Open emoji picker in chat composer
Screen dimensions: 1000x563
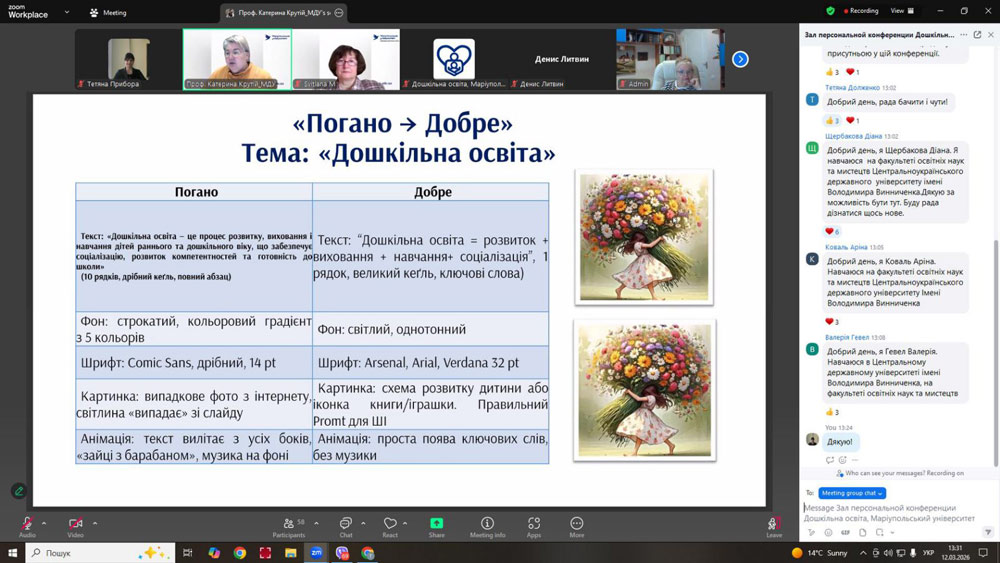pyautogui.click(x=828, y=532)
